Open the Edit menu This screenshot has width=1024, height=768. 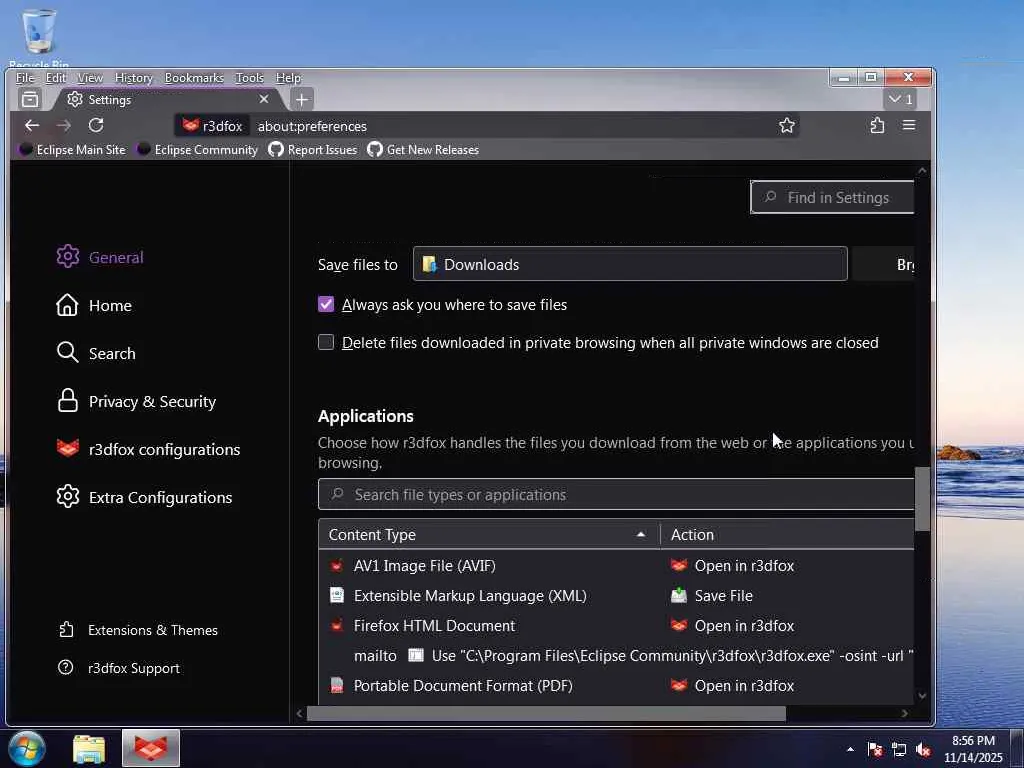click(x=56, y=78)
